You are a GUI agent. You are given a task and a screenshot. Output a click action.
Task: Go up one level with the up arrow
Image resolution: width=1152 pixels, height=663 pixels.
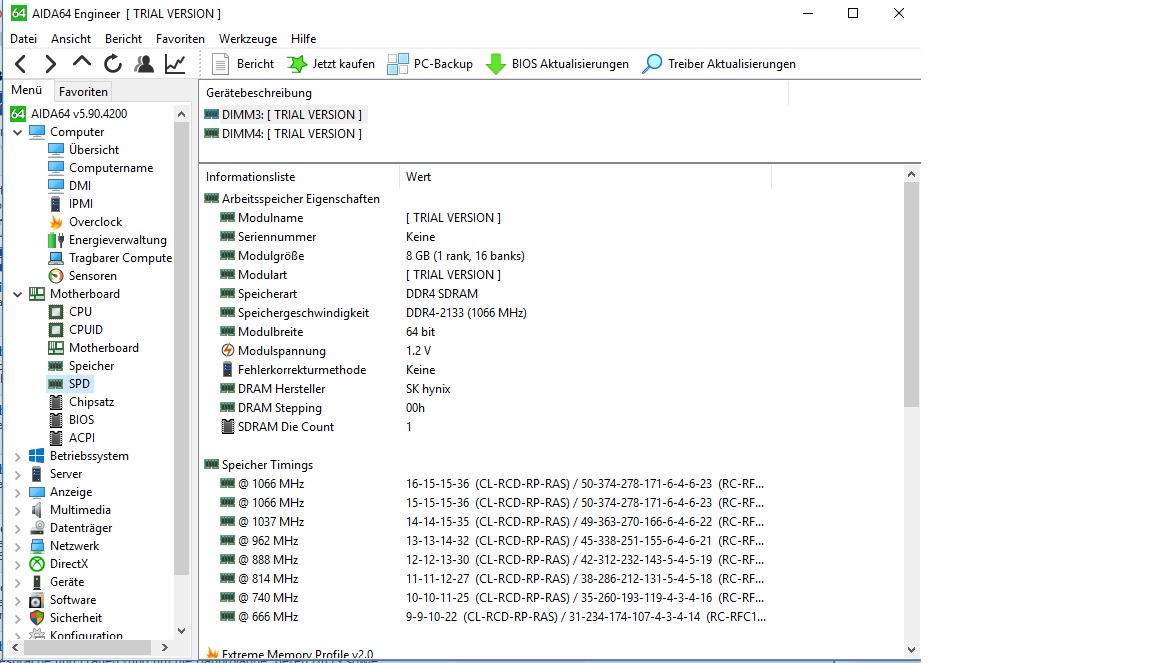pos(82,62)
